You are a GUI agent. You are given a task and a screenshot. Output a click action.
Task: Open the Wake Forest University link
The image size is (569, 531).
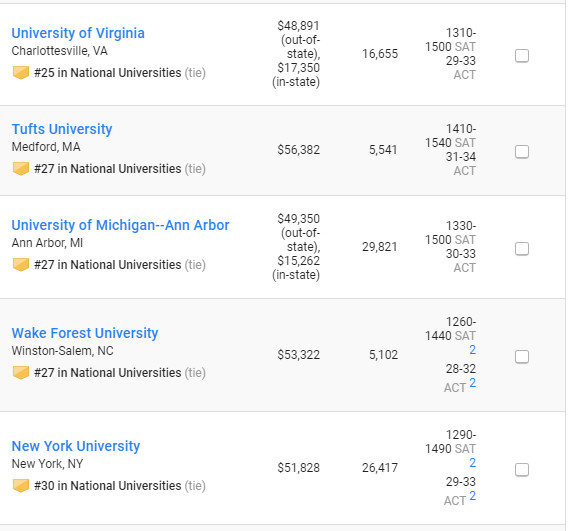pos(85,333)
